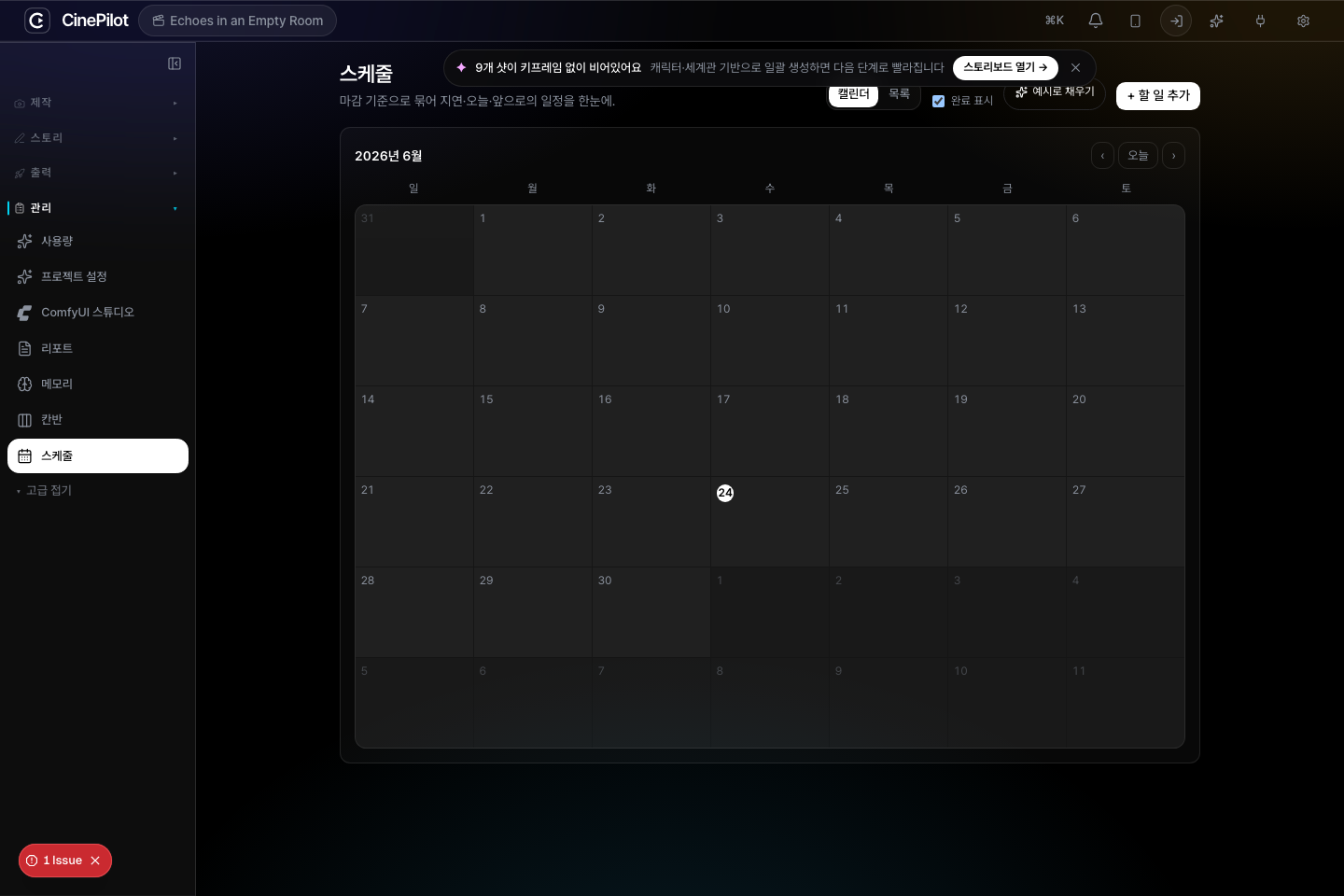The width and height of the screenshot is (1344, 896).
Task: Select the 캘린더 view tab
Action: point(853,93)
